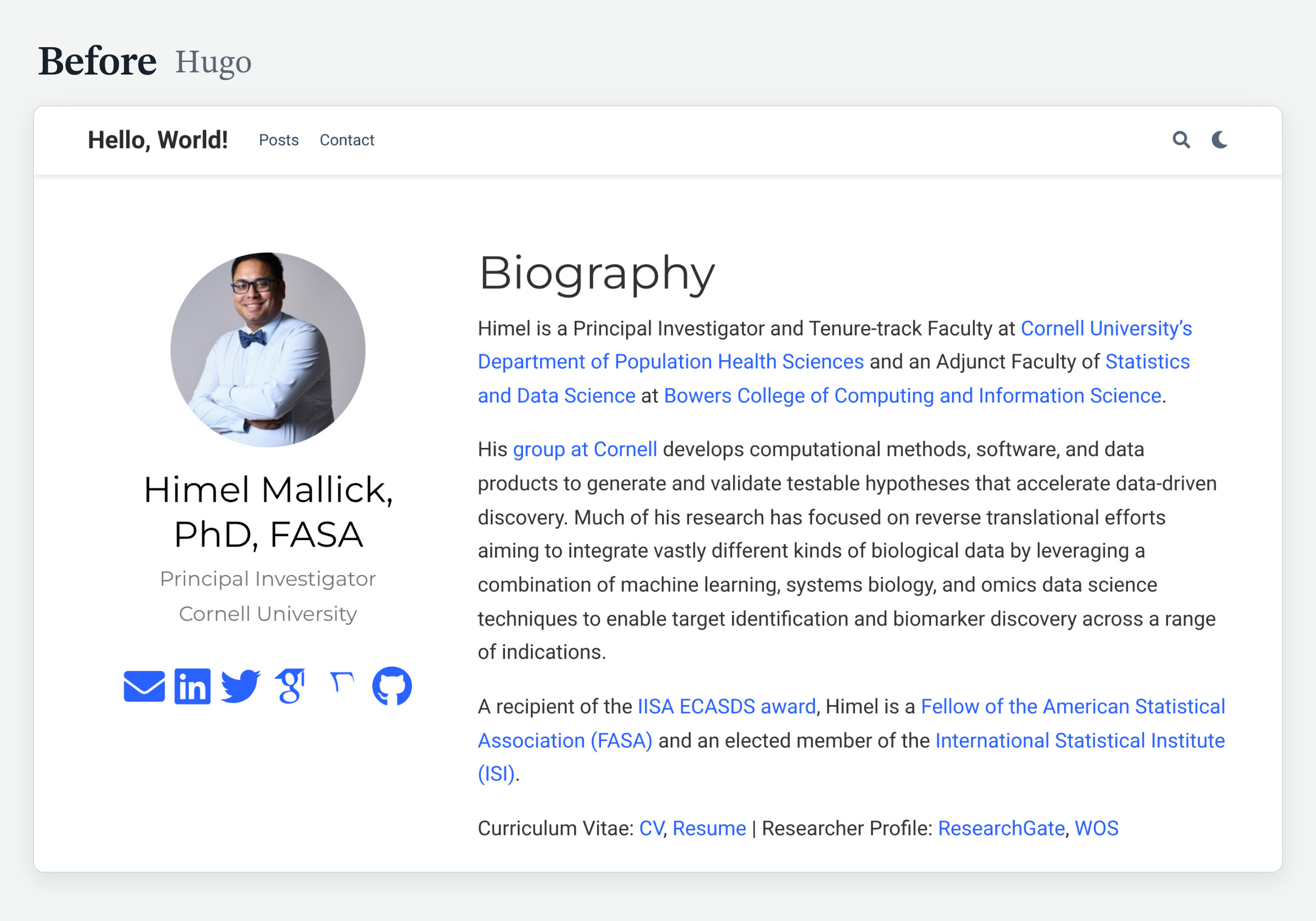Go to Posts in navbar
Viewport: 1316px width, 921px height.
[279, 140]
